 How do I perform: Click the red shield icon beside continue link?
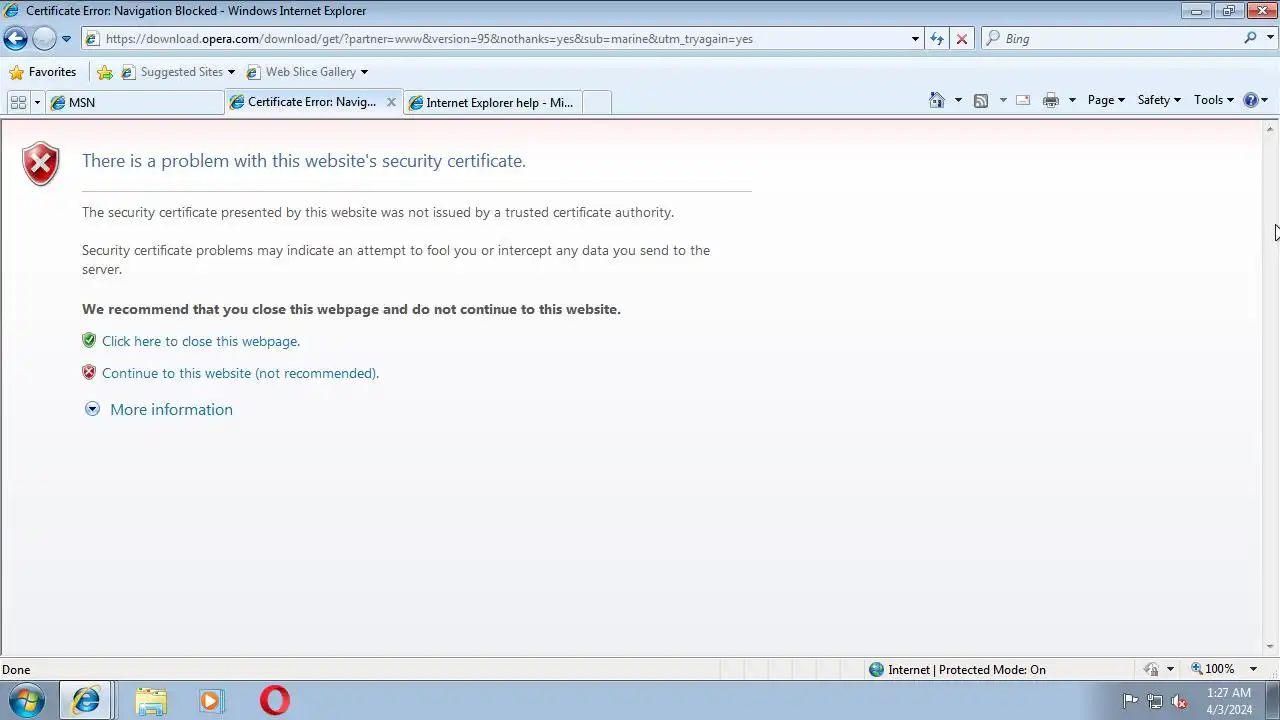(x=89, y=372)
